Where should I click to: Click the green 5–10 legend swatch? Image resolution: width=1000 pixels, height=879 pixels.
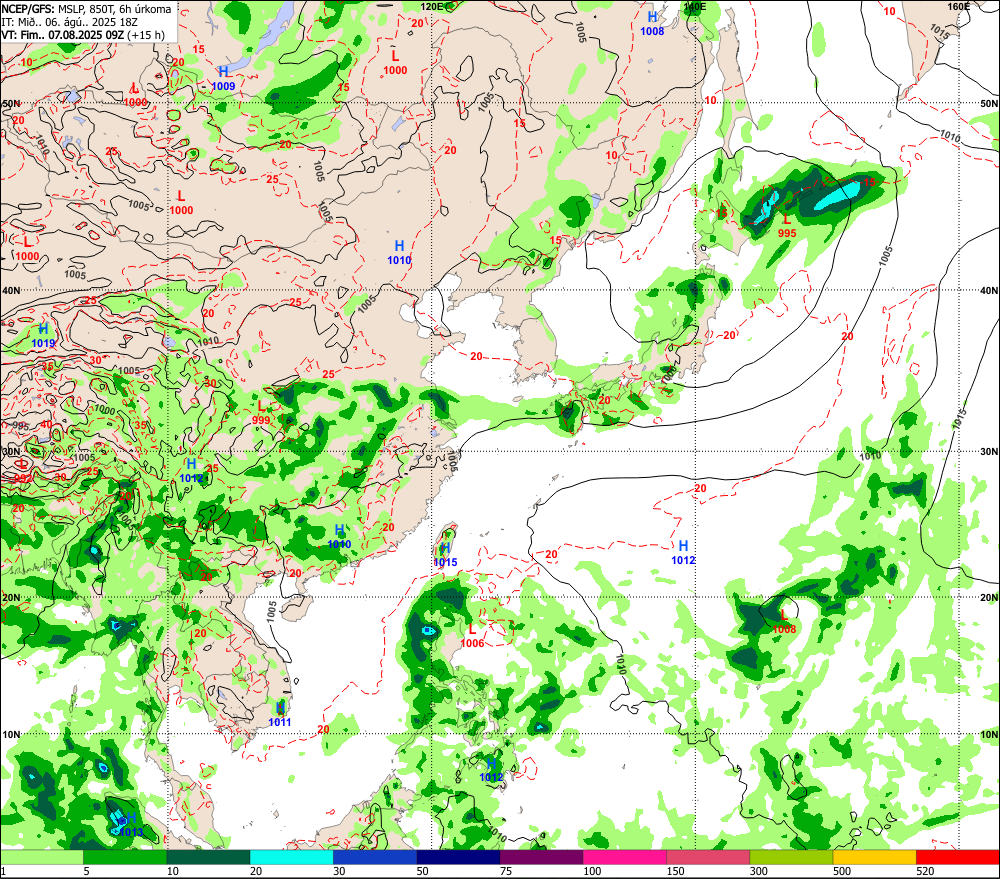pyautogui.click(x=125, y=857)
